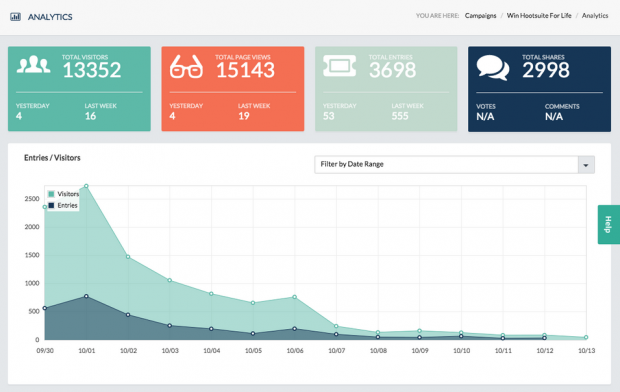
Task: Click the Votes N/A value
Action: pyautogui.click(x=485, y=116)
